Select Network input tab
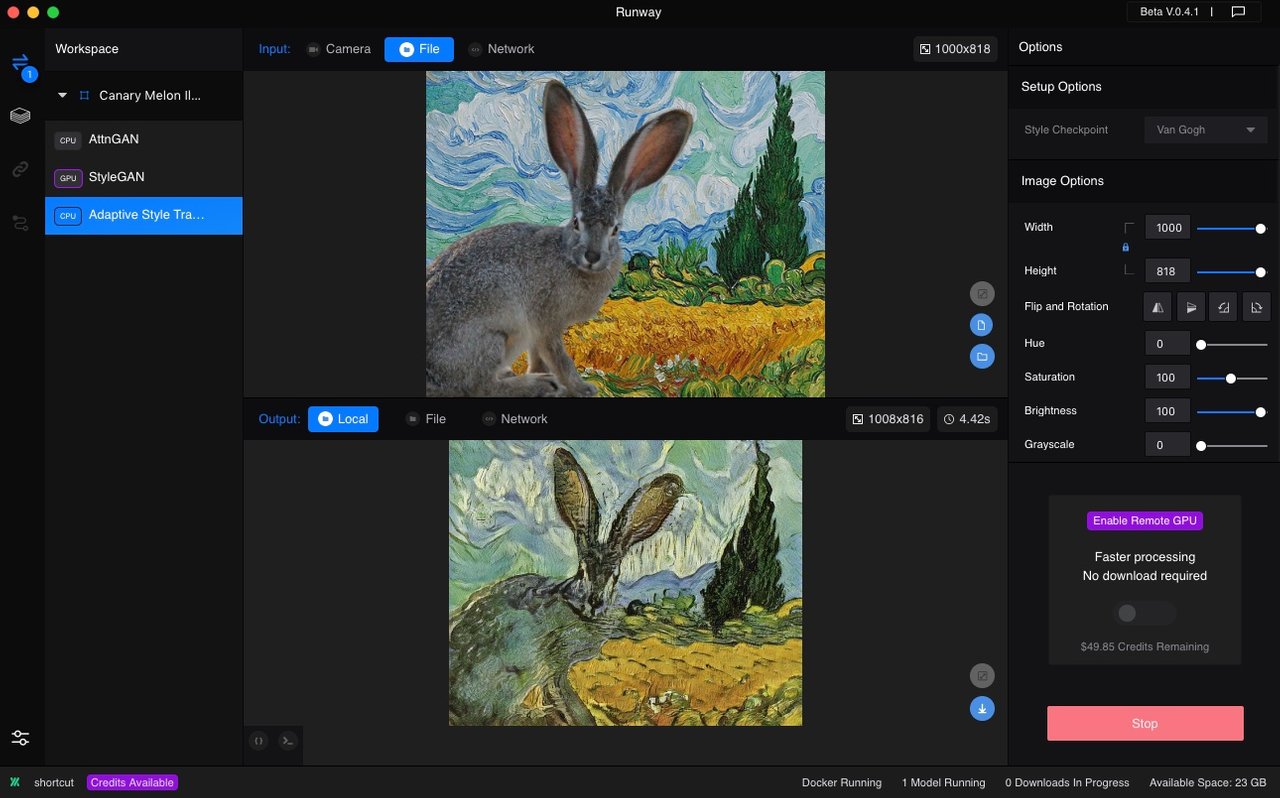The height and width of the screenshot is (798, 1280). 501,49
